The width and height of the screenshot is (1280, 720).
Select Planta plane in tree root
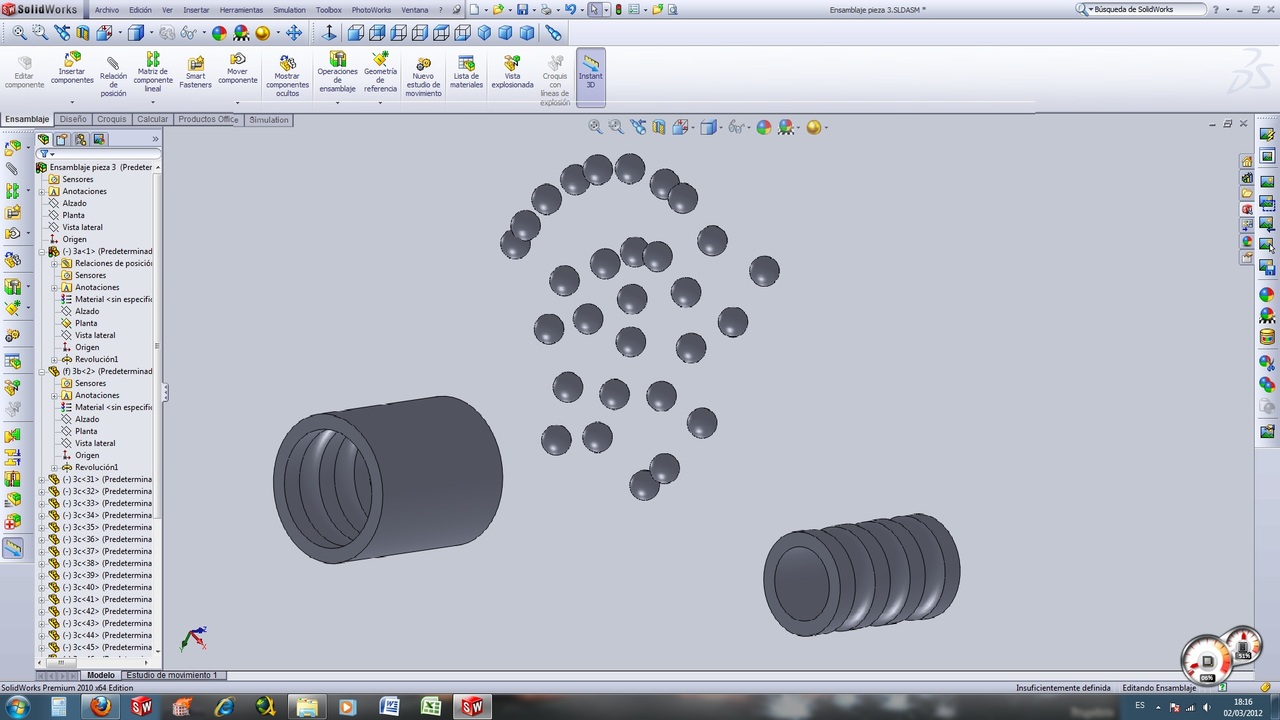tap(74, 215)
